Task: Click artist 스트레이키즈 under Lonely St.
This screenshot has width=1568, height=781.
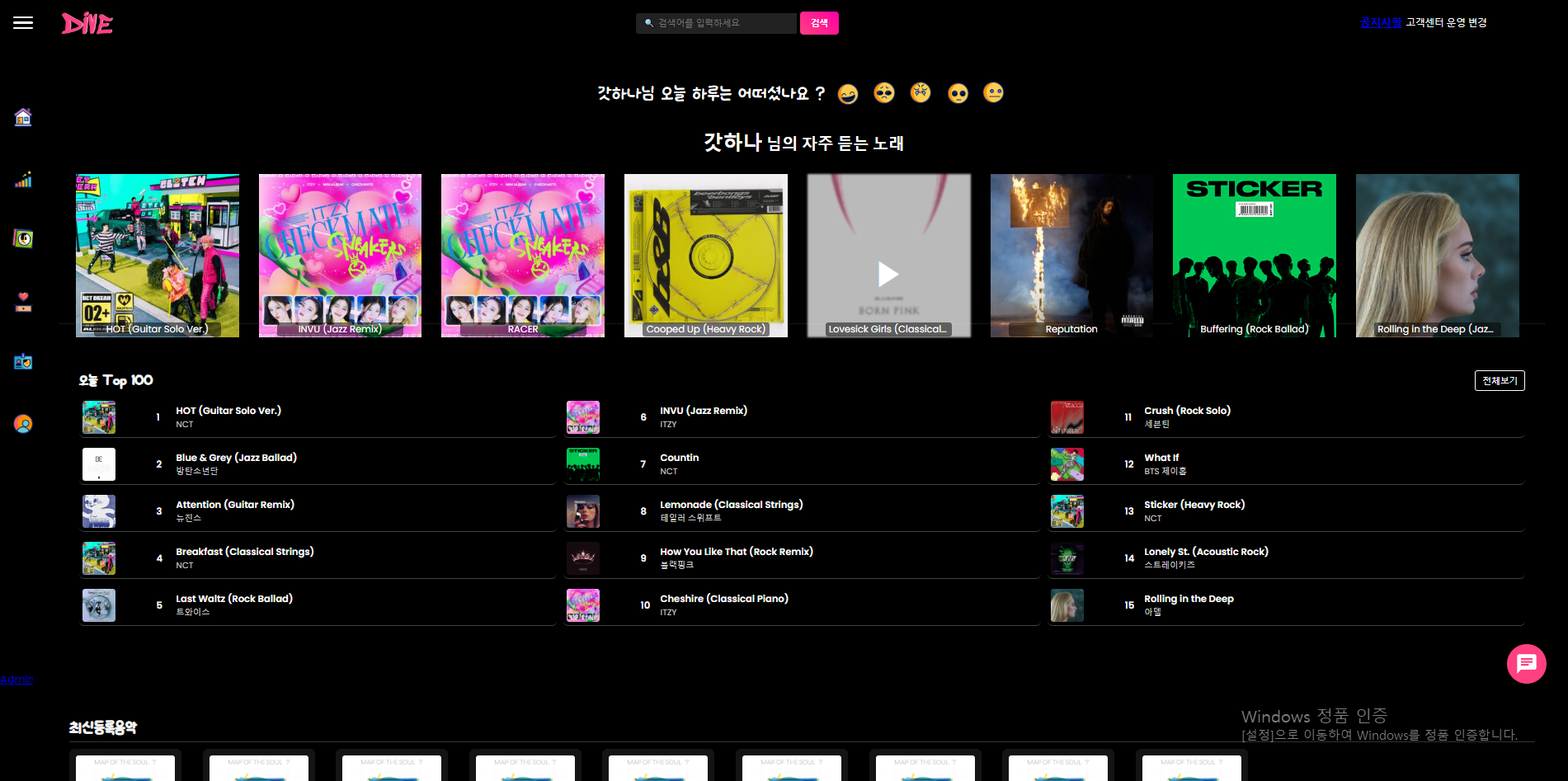Action: point(1170,565)
